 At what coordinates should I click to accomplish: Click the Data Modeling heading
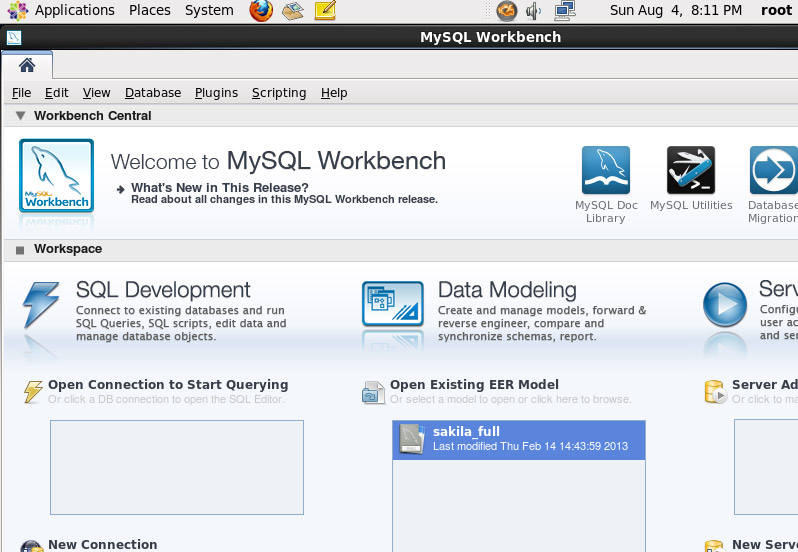tap(507, 290)
